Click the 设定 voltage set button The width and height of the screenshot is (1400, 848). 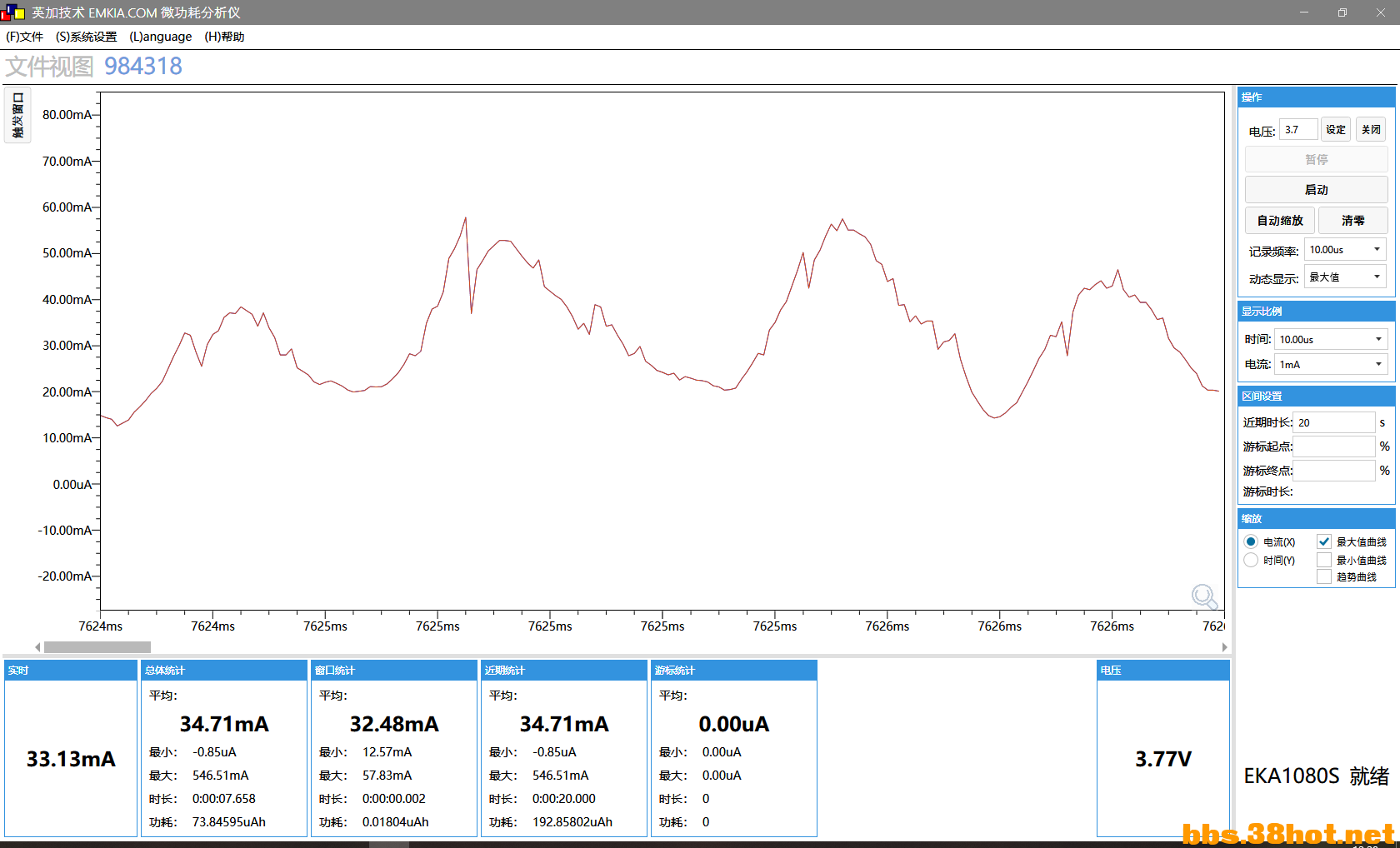click(1336, 129)
